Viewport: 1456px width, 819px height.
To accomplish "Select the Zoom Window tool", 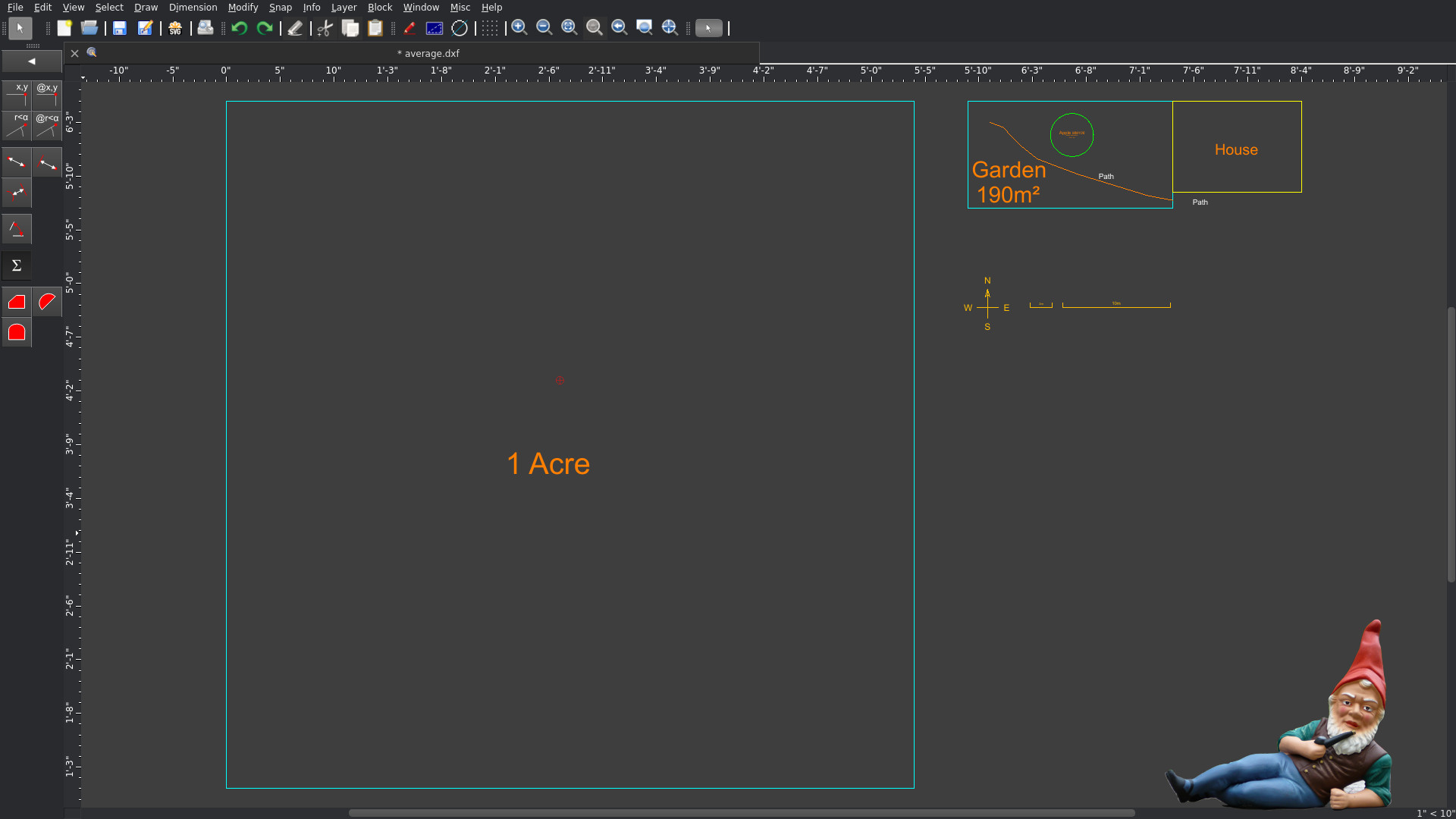I will (x=645, y=27).
